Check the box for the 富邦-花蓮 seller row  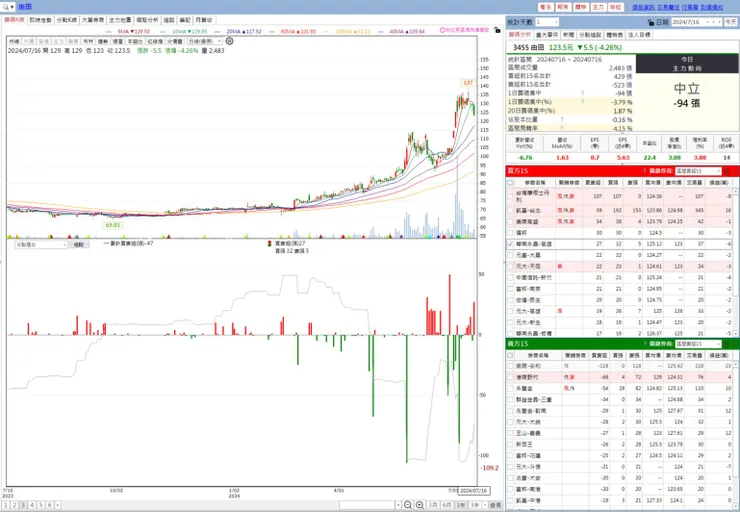click(x=510, y=456)
